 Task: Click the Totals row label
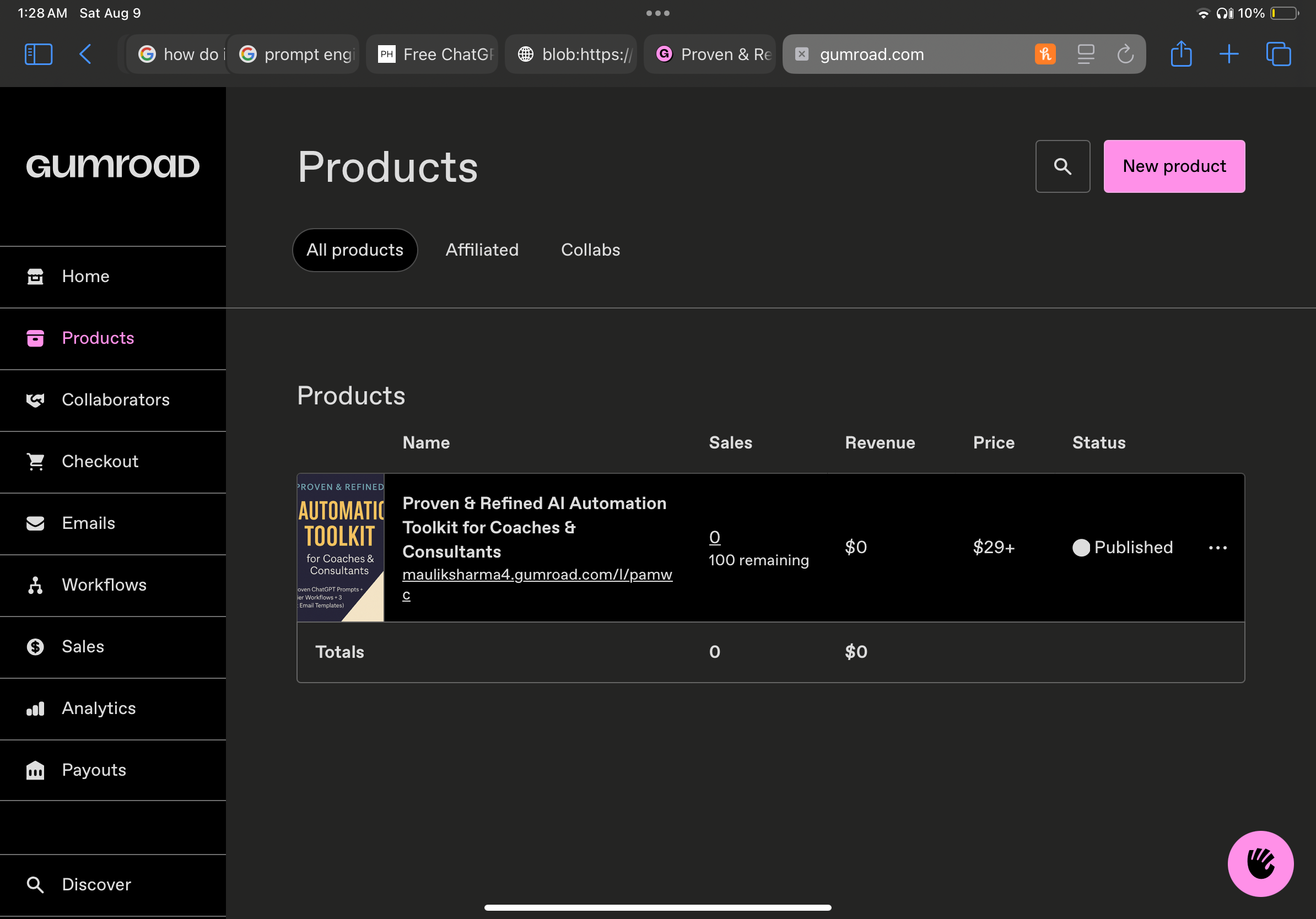(340, 652)
